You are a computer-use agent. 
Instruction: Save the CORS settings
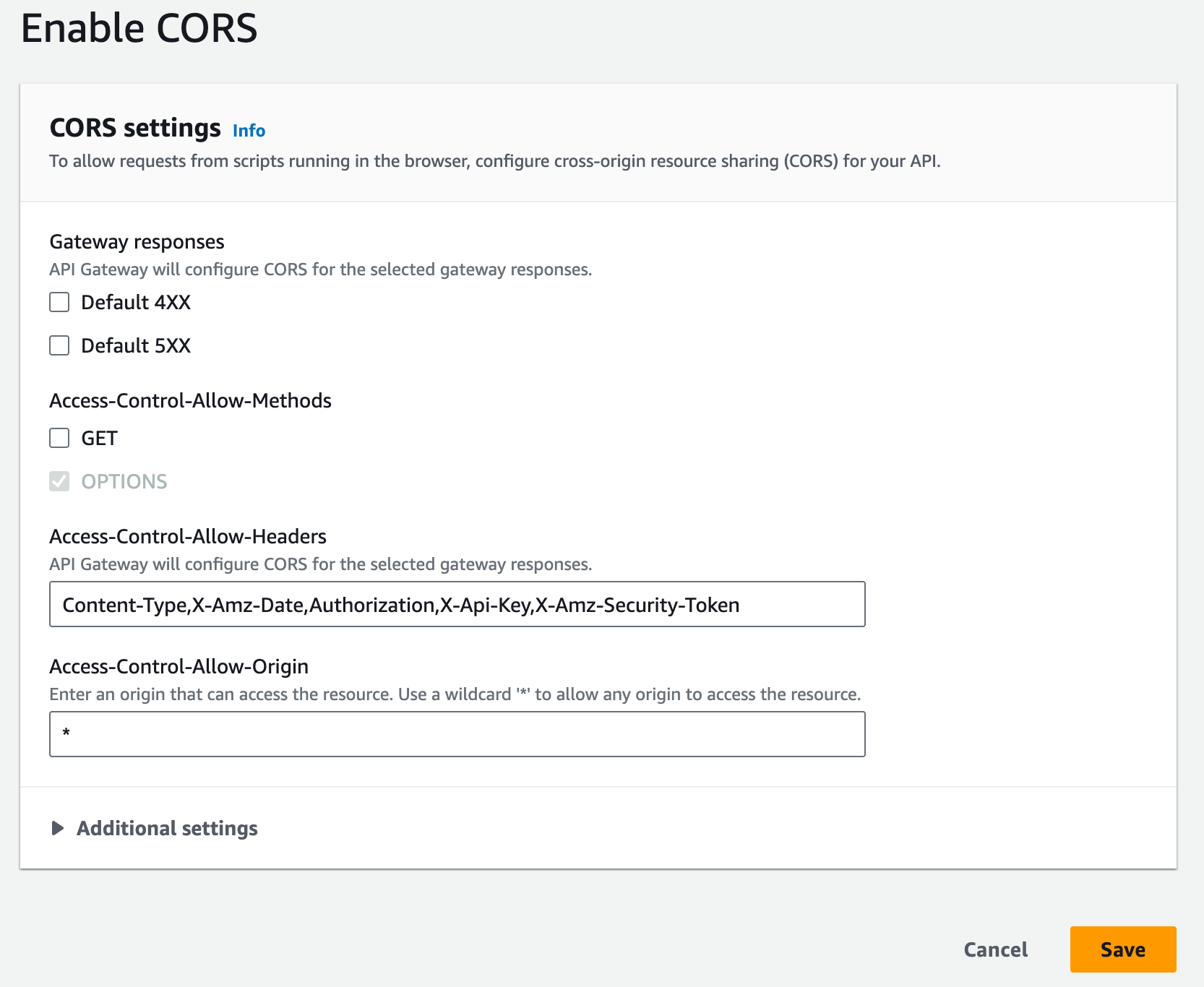(x=1123, y=949)
